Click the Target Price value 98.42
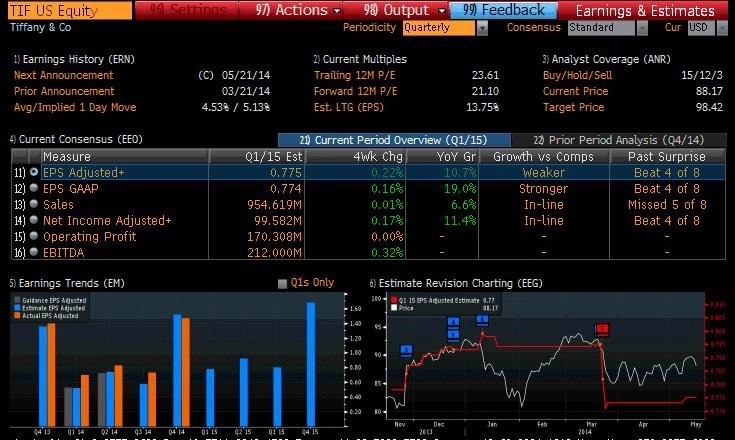Screen dimensions: 735x440 [709, 107]
